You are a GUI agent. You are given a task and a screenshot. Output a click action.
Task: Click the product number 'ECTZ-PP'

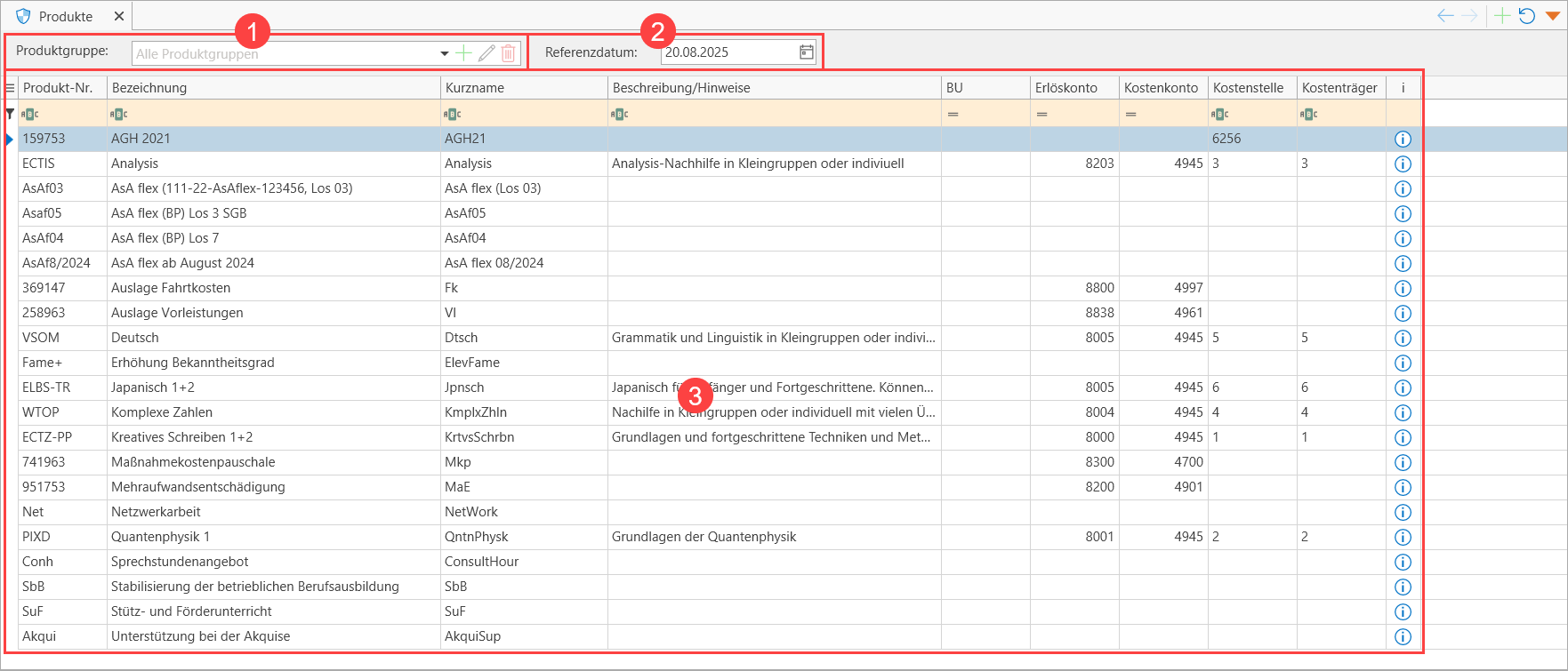pyautogui.click(x=47, y=437)
